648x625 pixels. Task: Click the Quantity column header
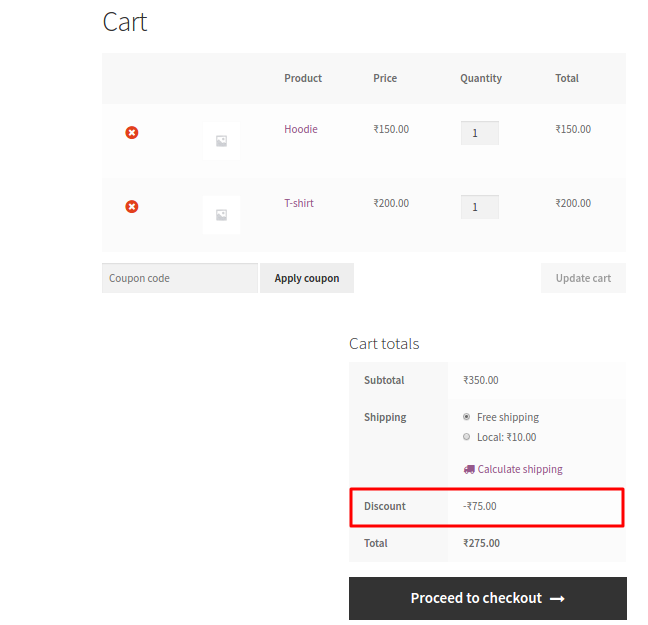[x=481, y=79]
